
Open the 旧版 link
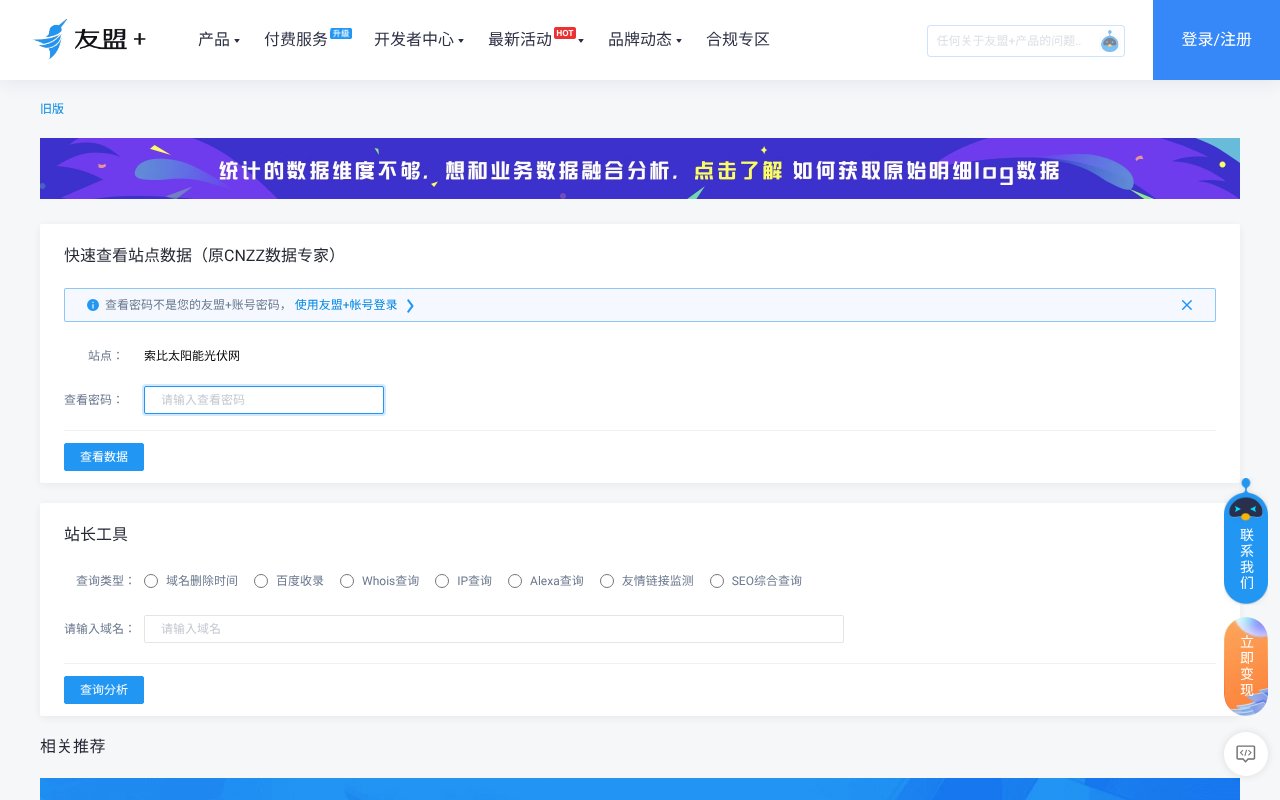tap(52, 108)
